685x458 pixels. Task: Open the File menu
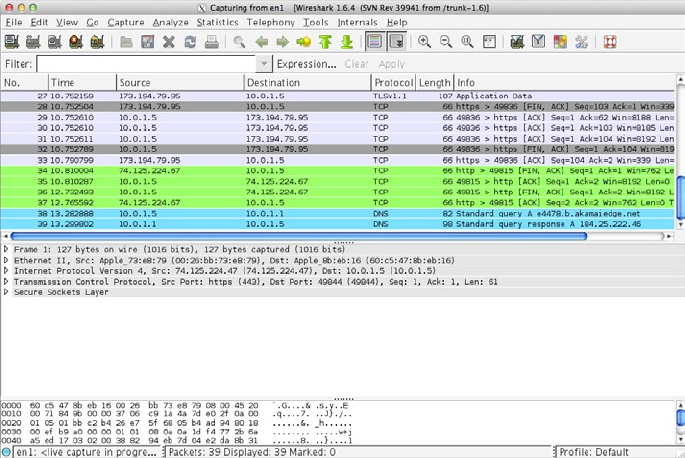click(14, 22)
